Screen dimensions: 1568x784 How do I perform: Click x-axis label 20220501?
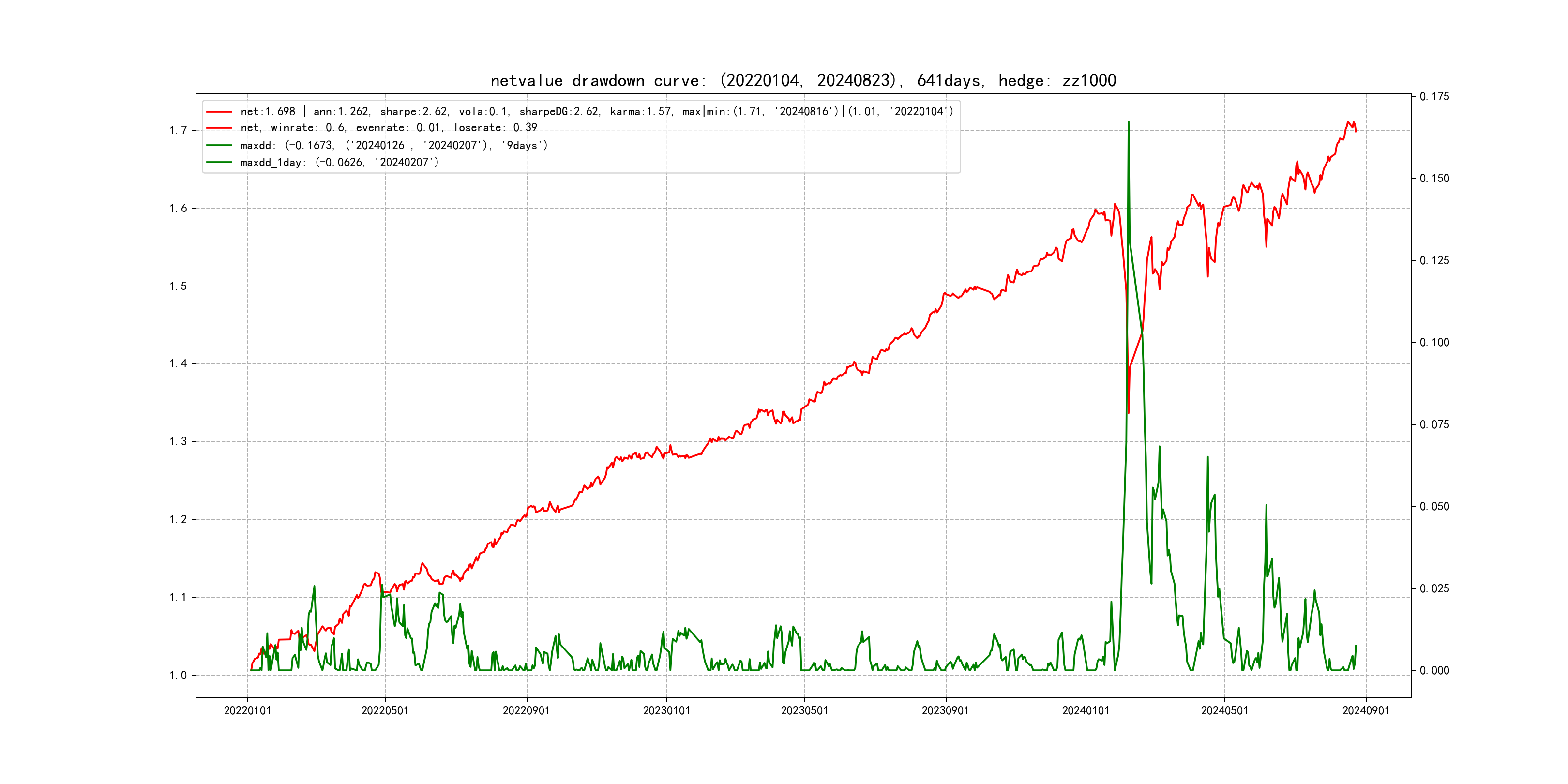385,710
